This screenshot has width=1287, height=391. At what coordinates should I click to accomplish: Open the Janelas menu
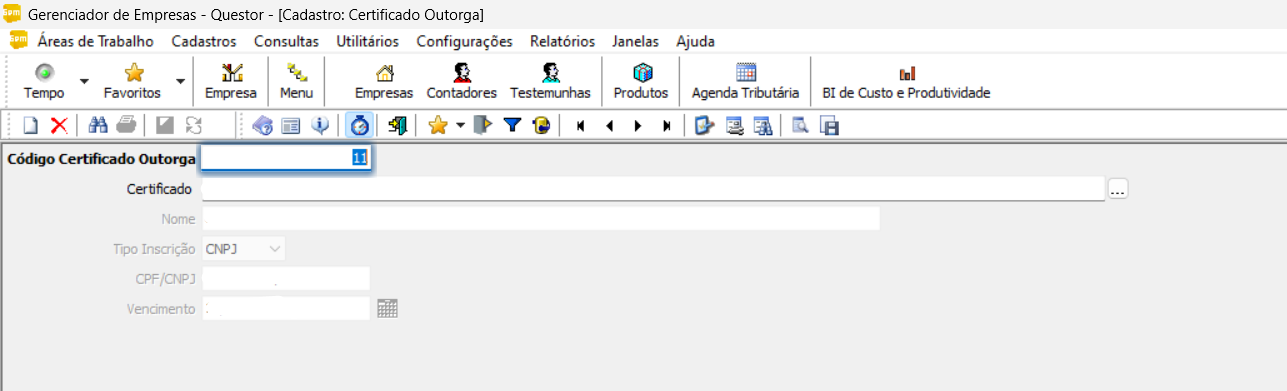636,41
